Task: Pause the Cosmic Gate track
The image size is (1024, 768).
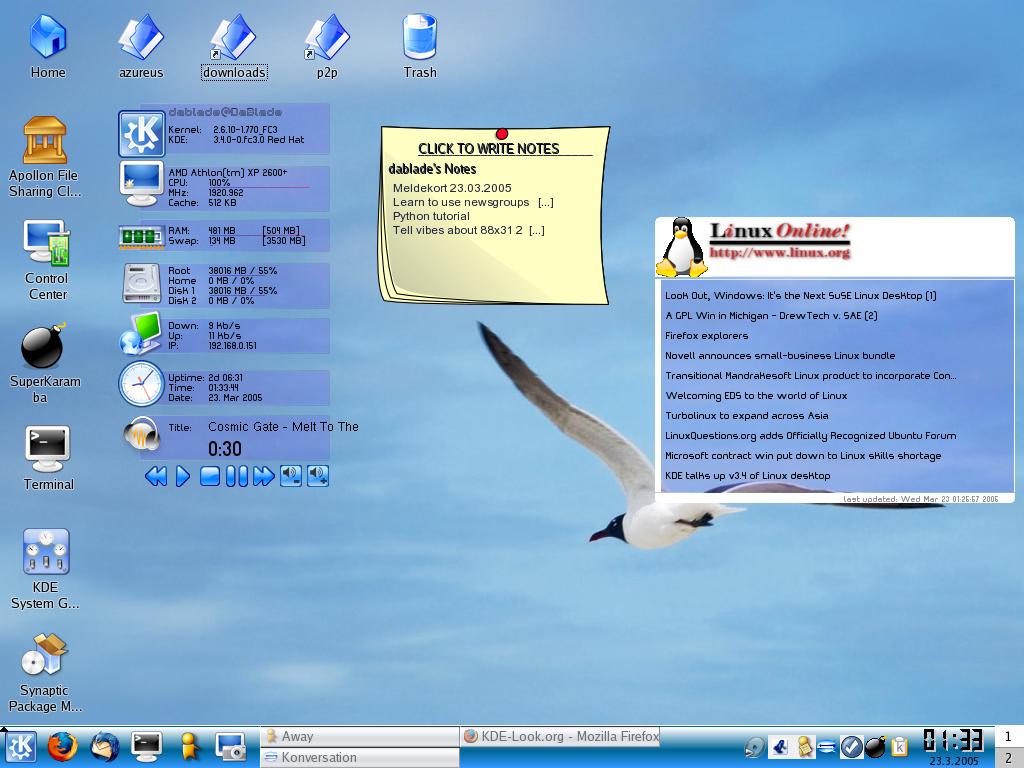Action: (x=236, y=476)
